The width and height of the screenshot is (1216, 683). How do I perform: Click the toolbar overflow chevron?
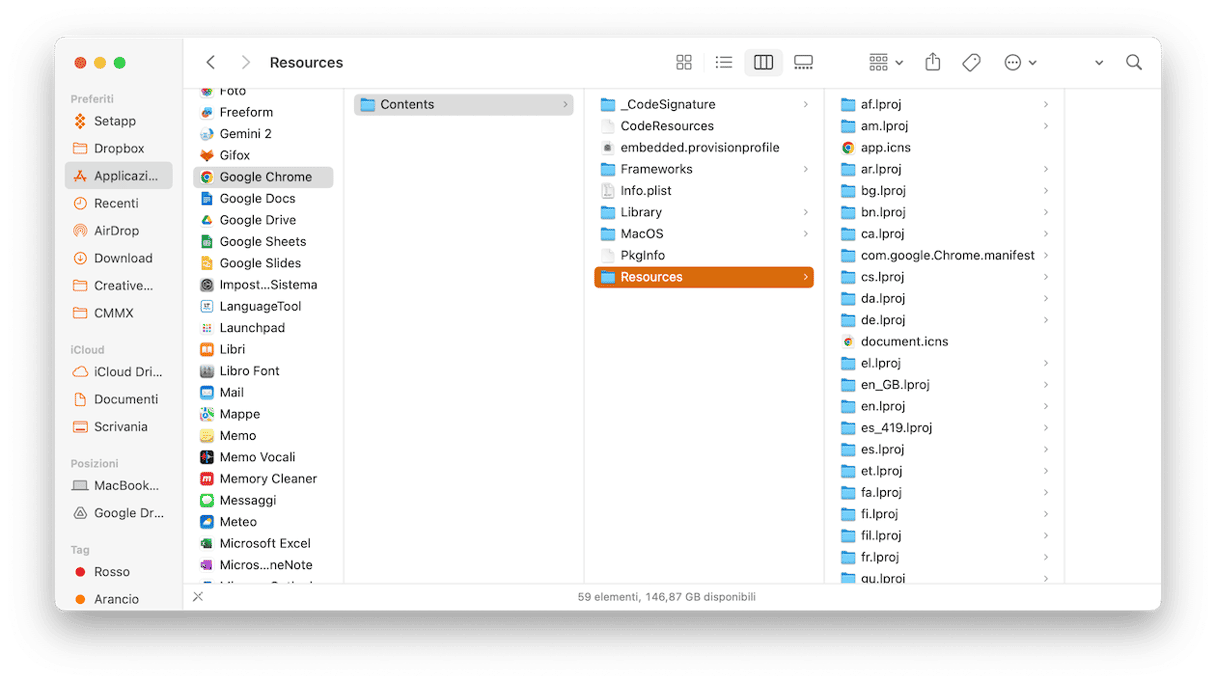[x=1099, y=62]
